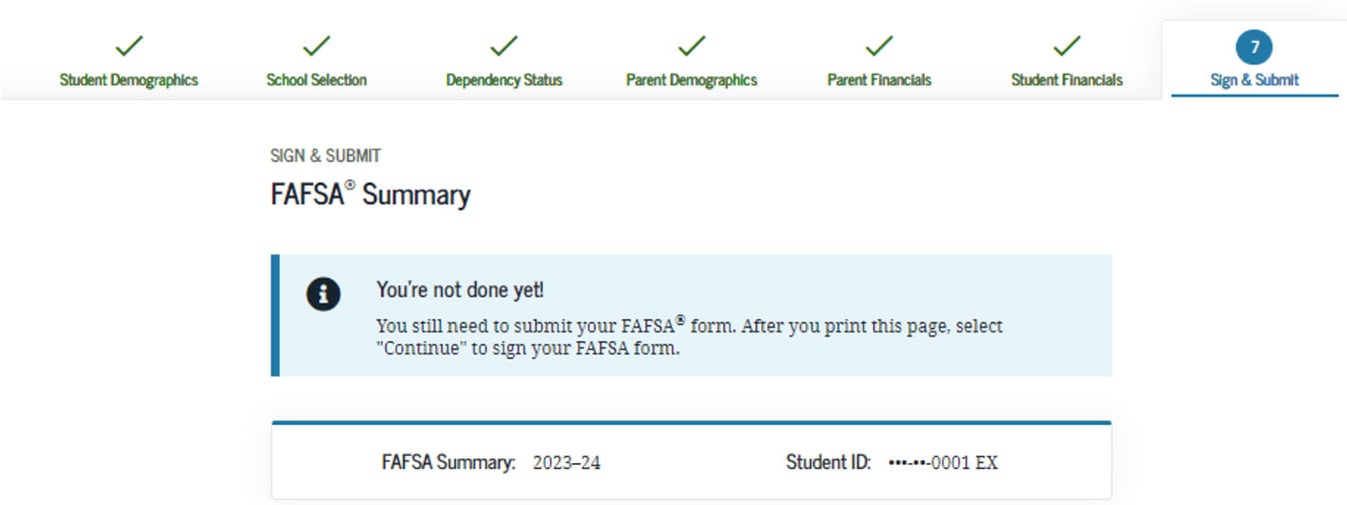Click the Student Financials checkmark icon
This screenshot has width=1347, height=505.
click(1067, 46)
